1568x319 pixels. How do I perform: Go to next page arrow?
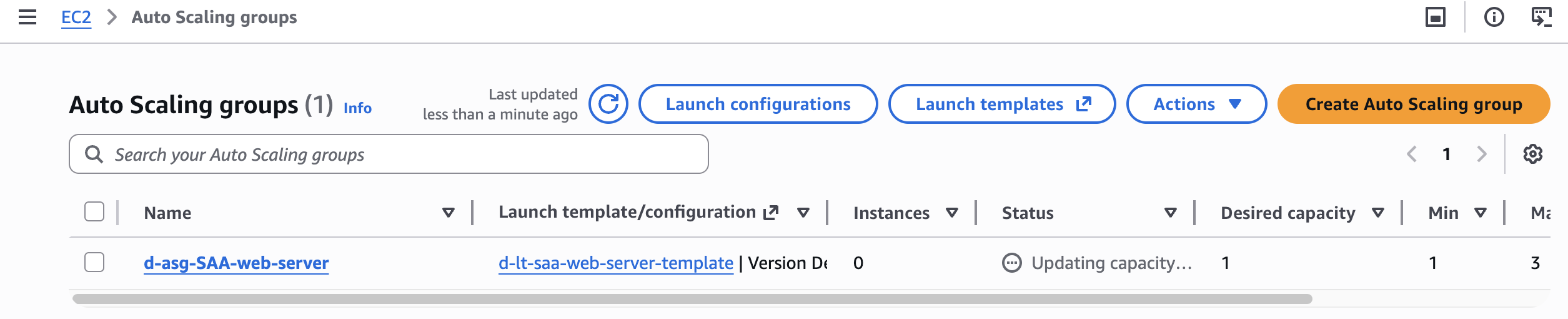1481,154
